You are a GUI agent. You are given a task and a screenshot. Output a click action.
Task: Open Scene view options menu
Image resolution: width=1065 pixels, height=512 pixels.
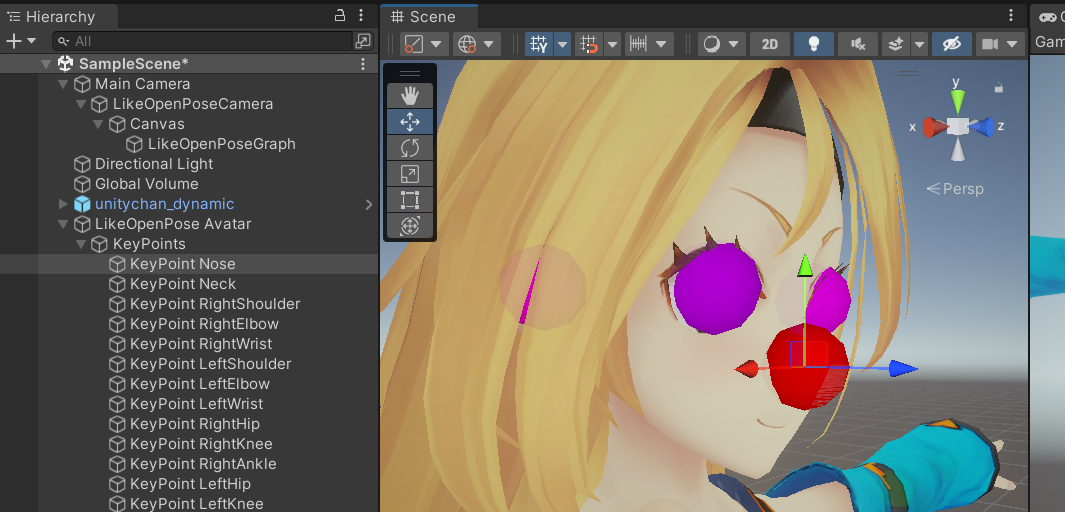[1011, 15]
